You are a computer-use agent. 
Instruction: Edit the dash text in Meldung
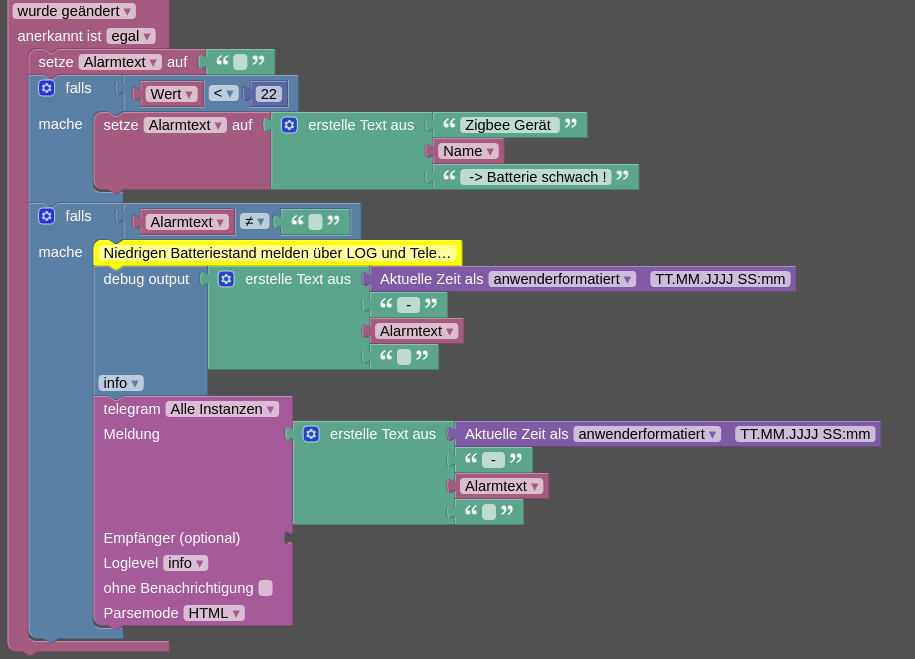click(494, 460)
